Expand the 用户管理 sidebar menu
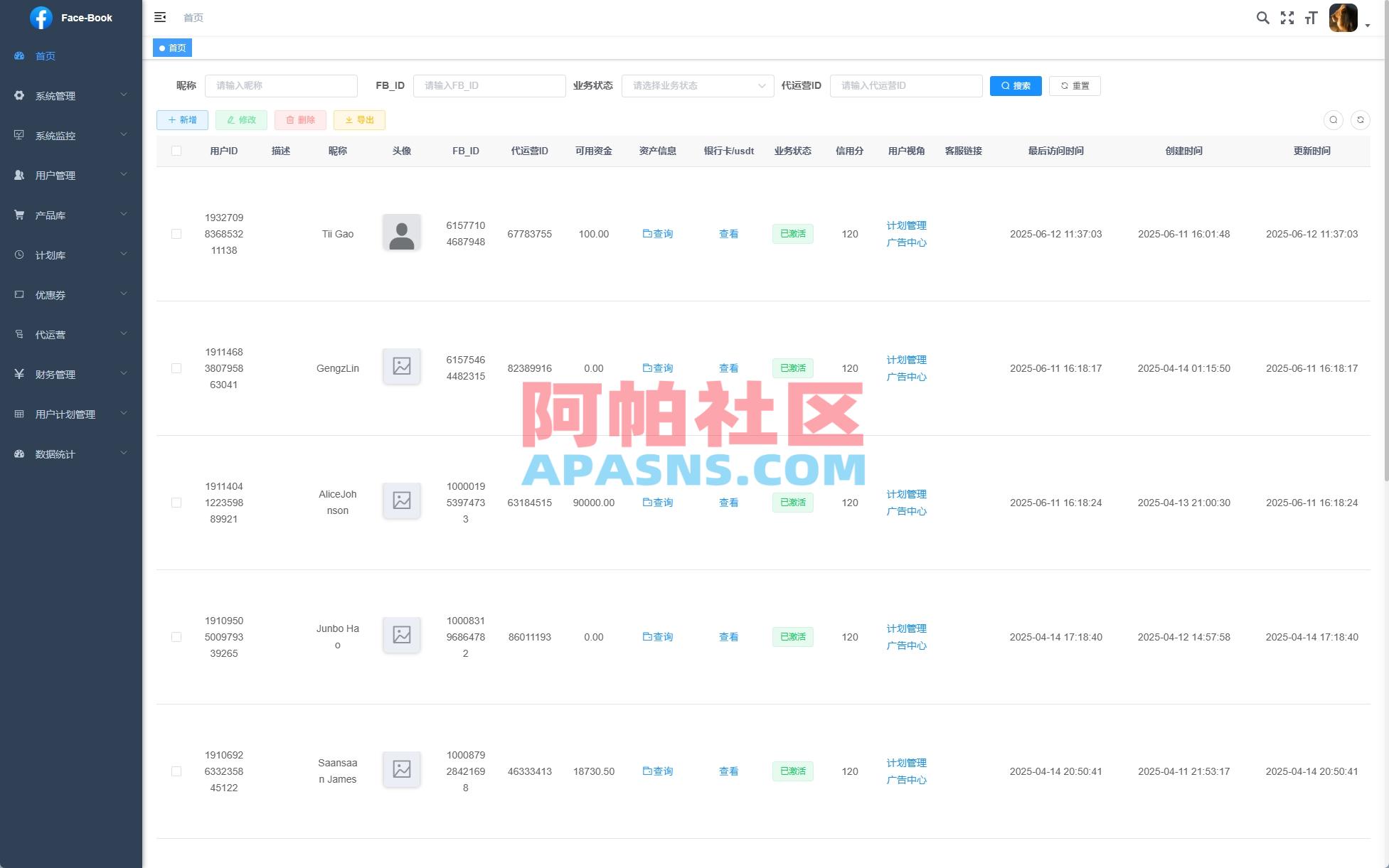 (x=71, y=176)
